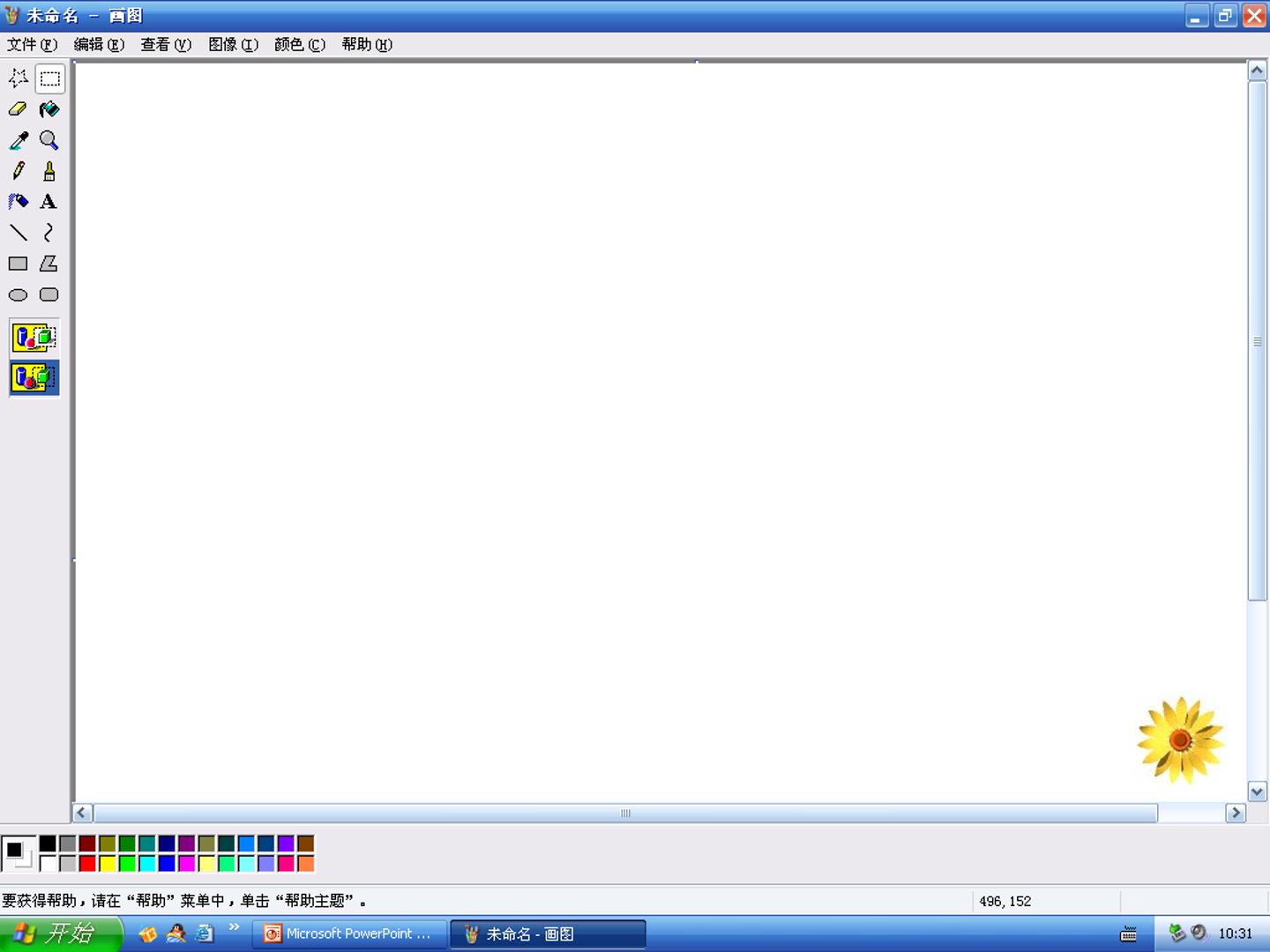This screenshot has width=1270, height=952.
Task: Enable opaque background selection mode
Action: click(34, 338)
